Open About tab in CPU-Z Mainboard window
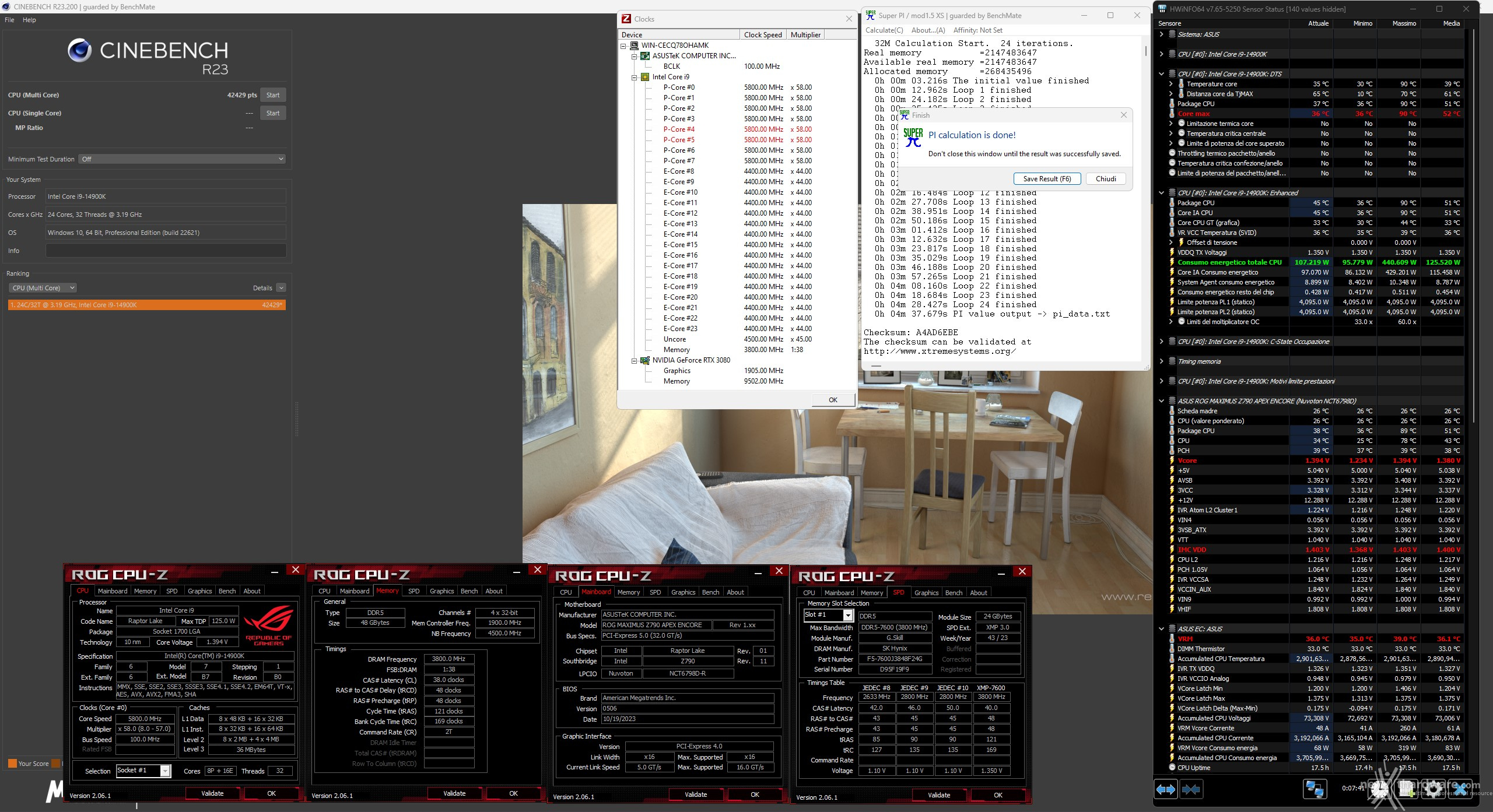 [735, 592]
